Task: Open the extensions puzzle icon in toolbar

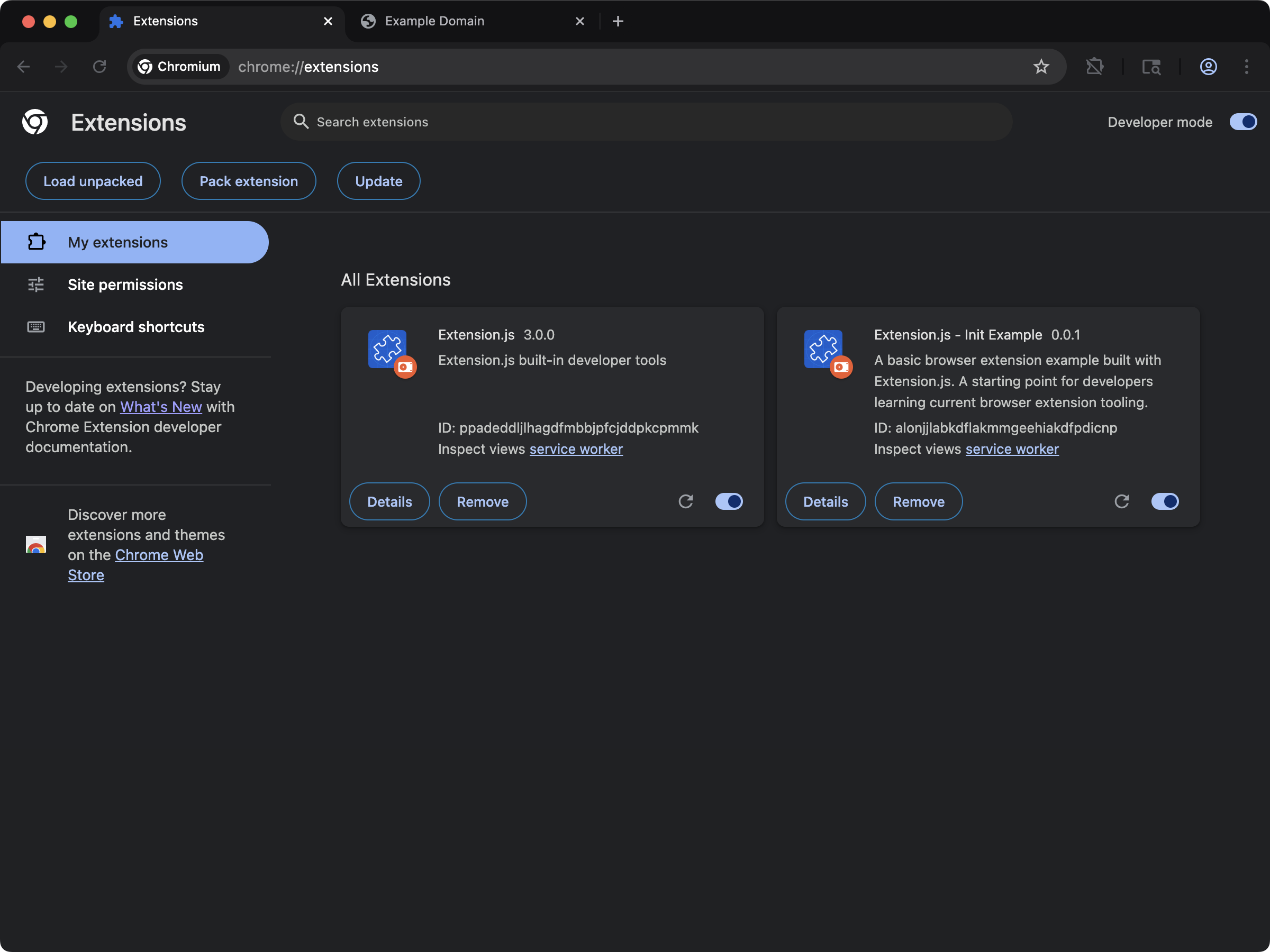Action: point(1094,67)
